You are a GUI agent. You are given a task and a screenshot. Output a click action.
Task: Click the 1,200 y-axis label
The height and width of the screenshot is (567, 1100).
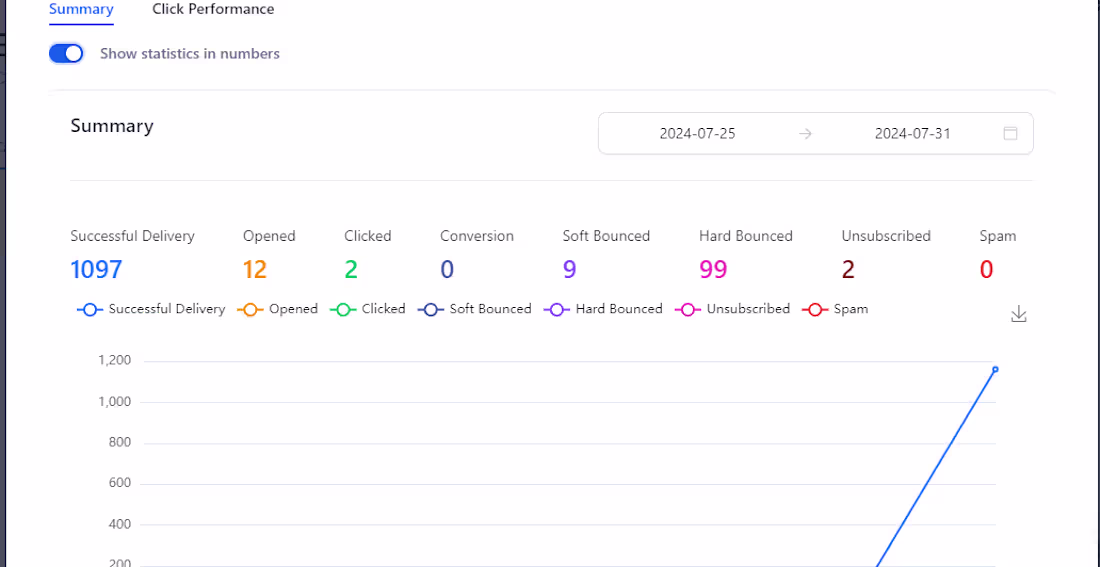tap(115, 361)
